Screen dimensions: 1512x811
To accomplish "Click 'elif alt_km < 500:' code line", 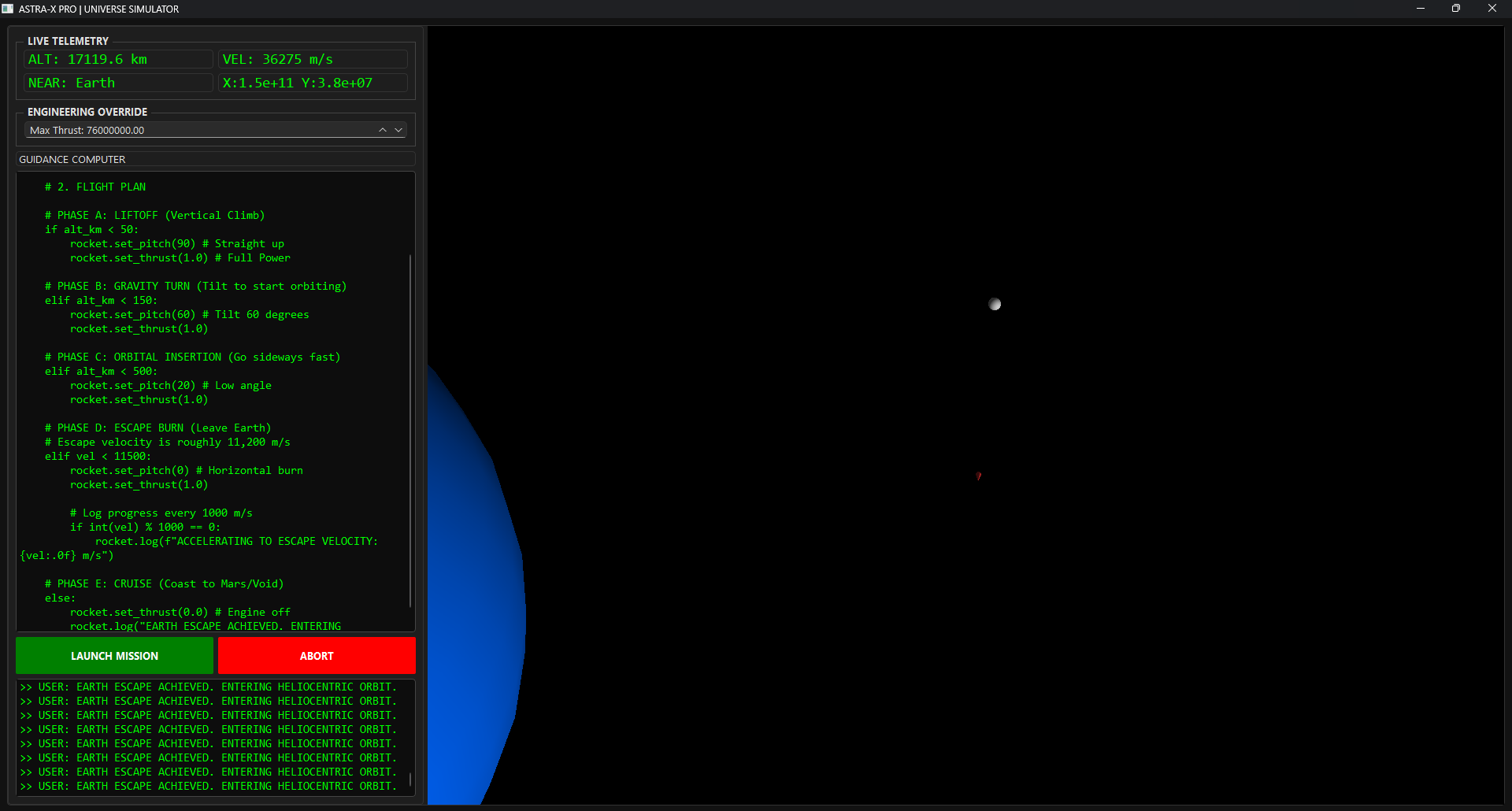I will pos(101,371).
